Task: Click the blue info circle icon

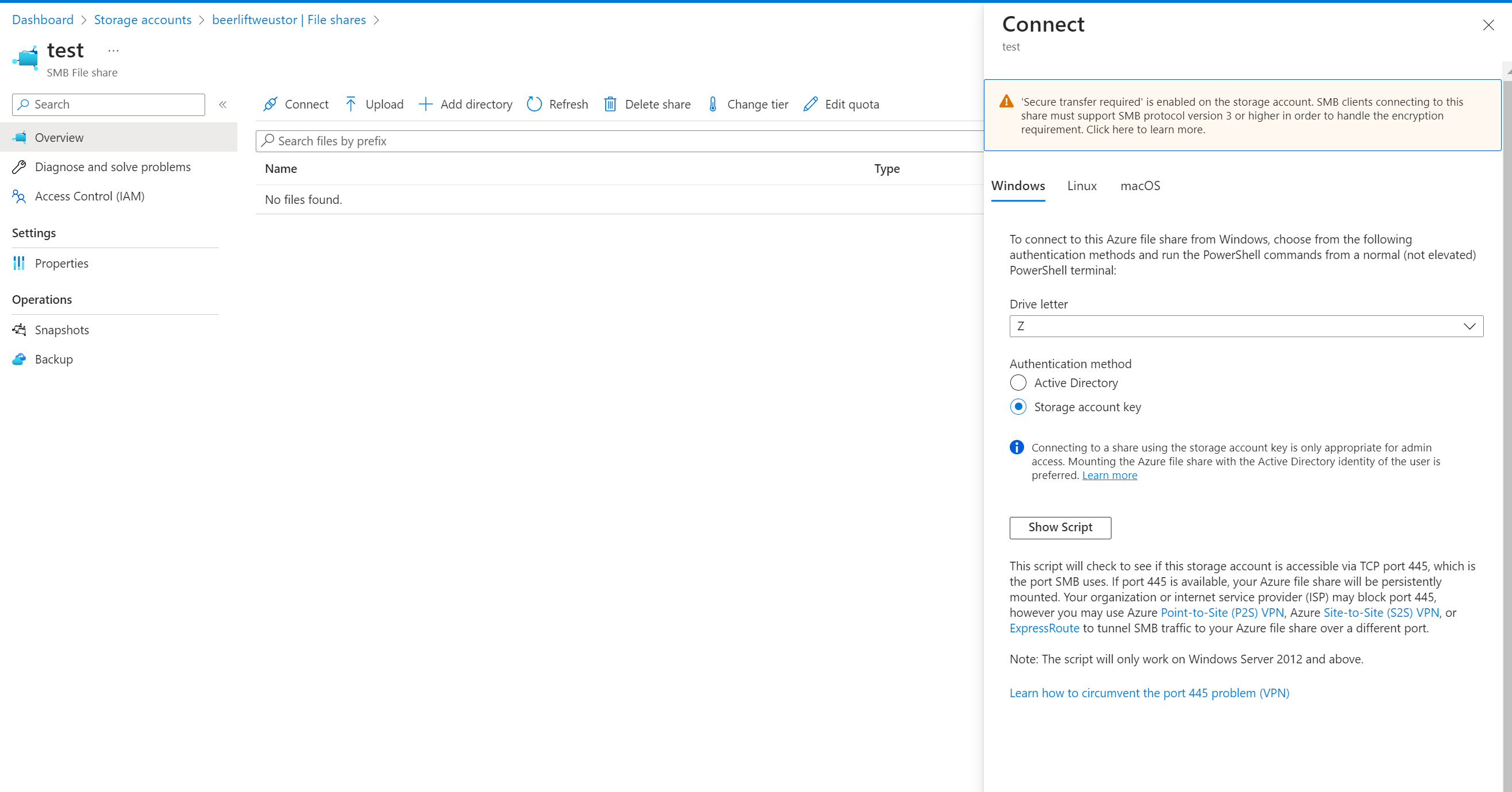Action: (1017, 447)
